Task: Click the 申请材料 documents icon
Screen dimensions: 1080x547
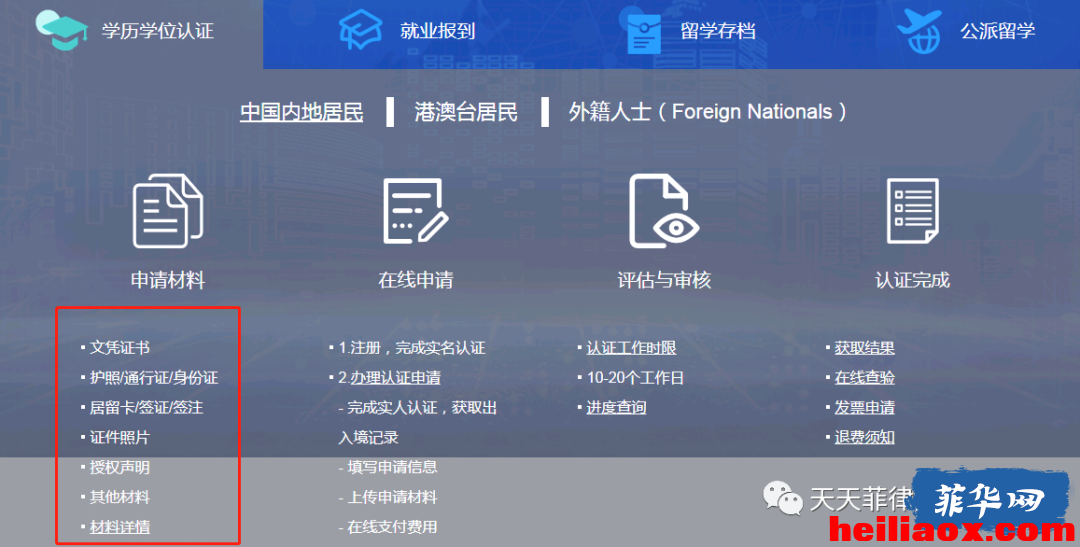Action: [167, 211]
